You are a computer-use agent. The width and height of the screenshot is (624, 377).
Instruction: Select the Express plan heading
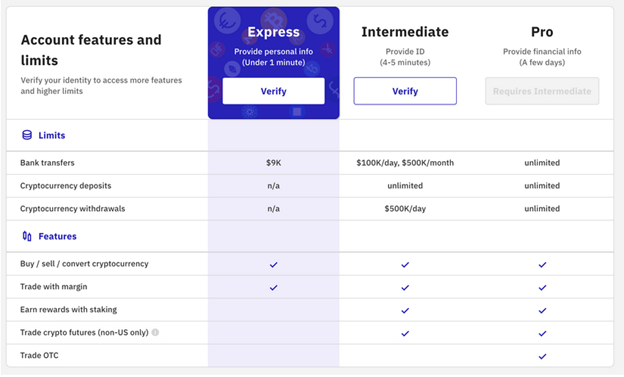(273, 32)
